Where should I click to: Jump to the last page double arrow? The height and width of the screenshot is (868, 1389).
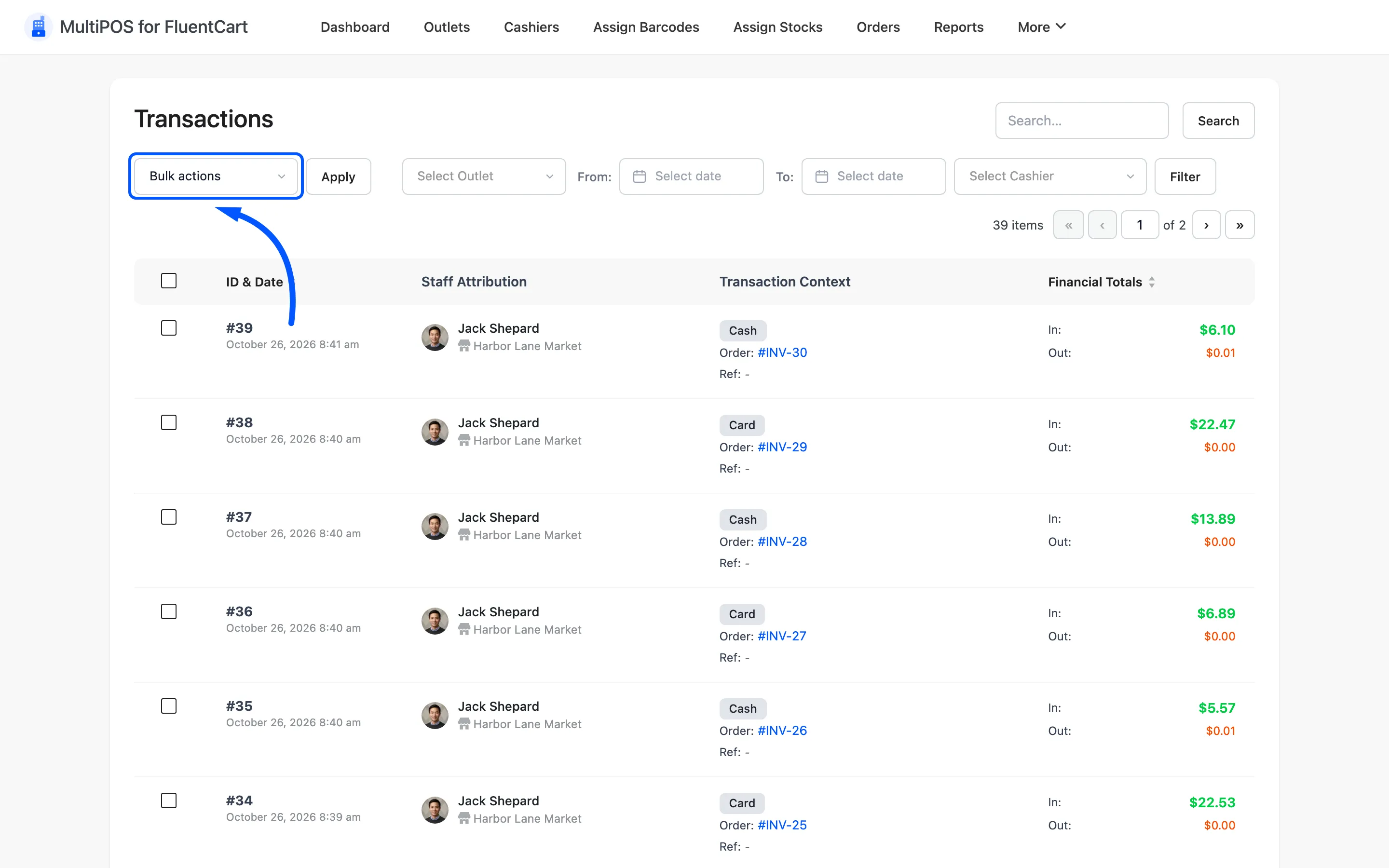click(x=1240, y=225)
